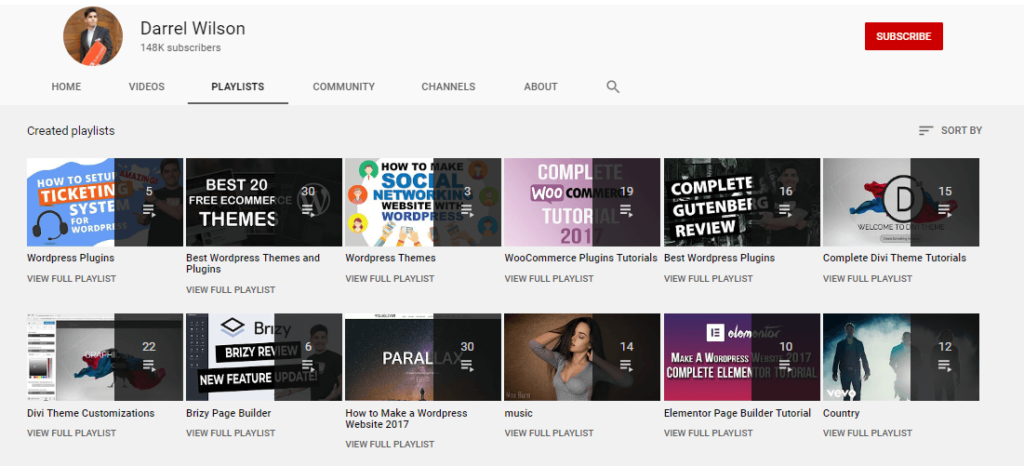Select the Playlists tab
Screen dimensions: 1024x466
coord(238,87)
